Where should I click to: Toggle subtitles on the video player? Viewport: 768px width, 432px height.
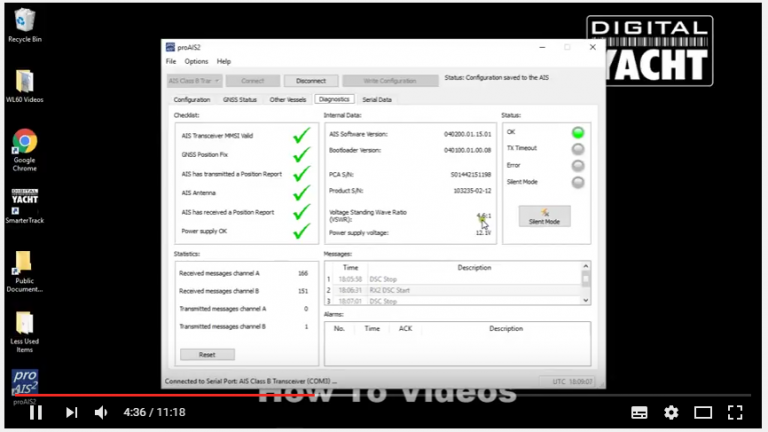[x=639, y=412]
